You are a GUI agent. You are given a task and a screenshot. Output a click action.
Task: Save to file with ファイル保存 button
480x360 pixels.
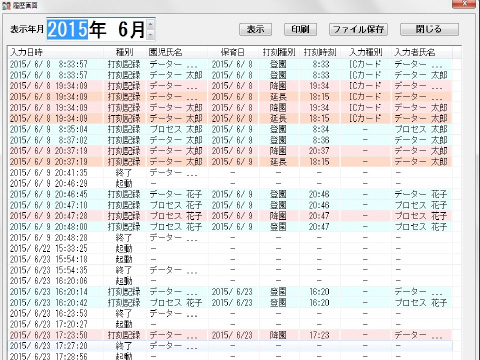pyautogui.click(x=358, y=29)
